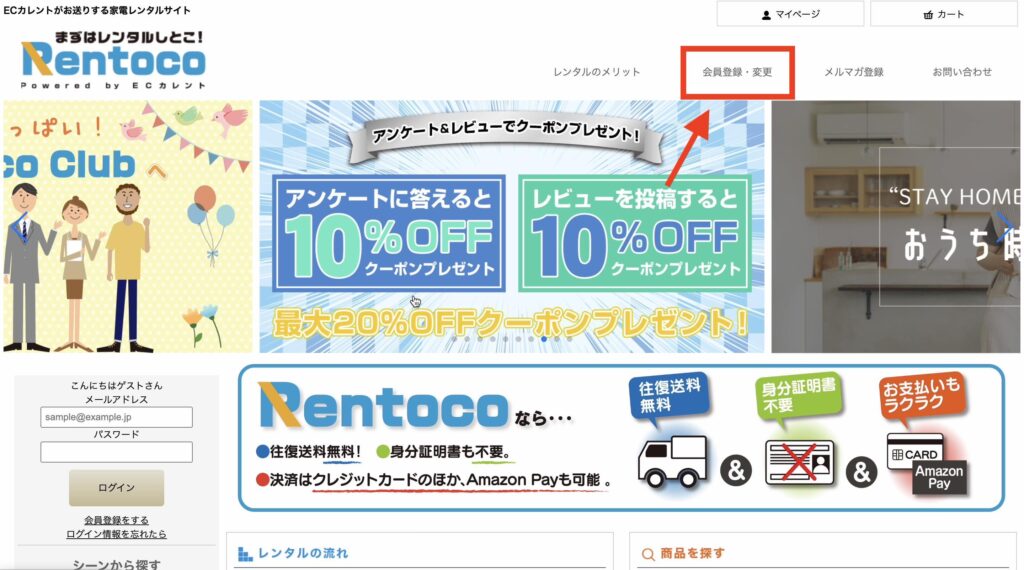Open the カート button

tap(944, 14)
